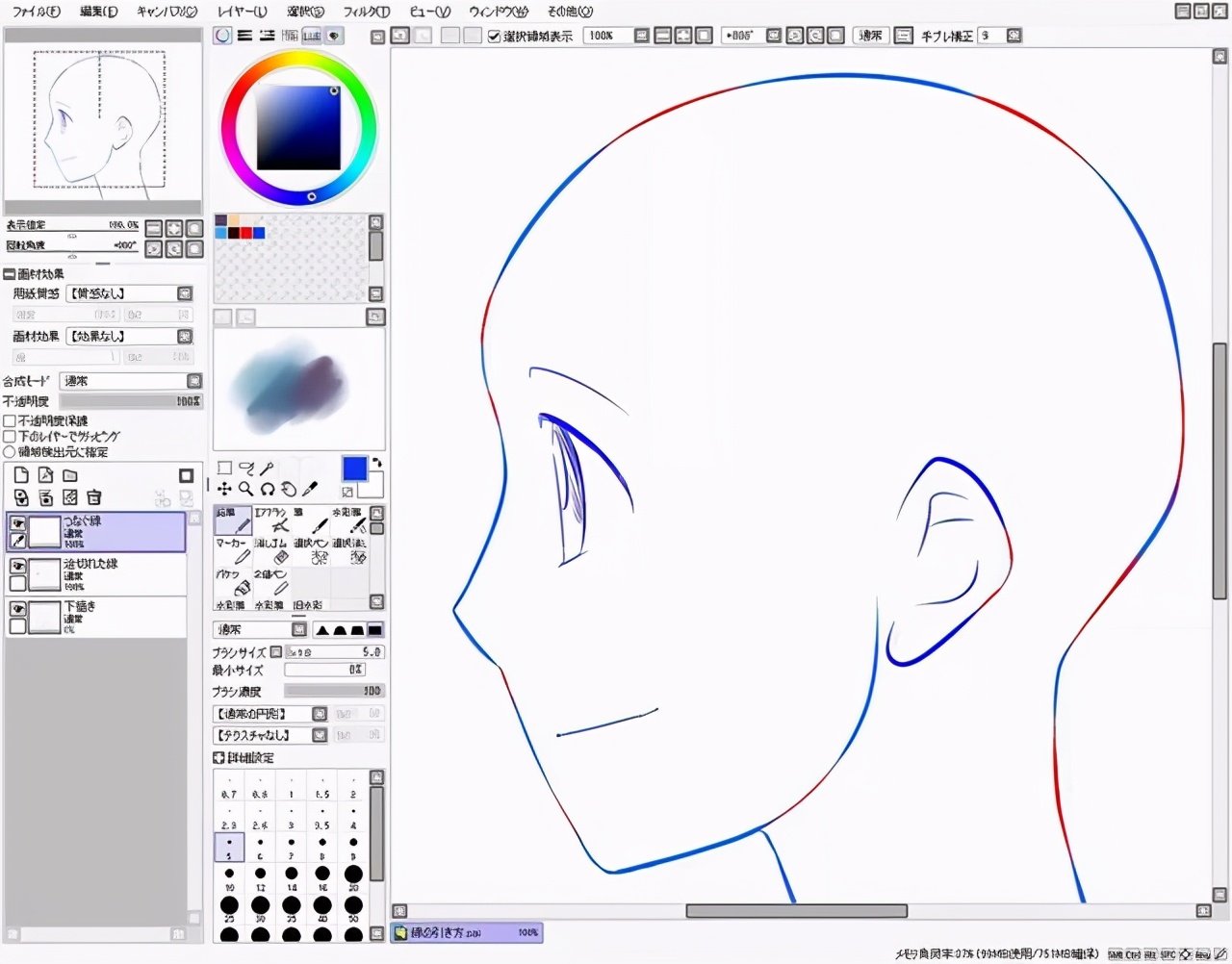
Task: Select the Airbrush tool
Action: pyautogui.click(x=271, y=520)
